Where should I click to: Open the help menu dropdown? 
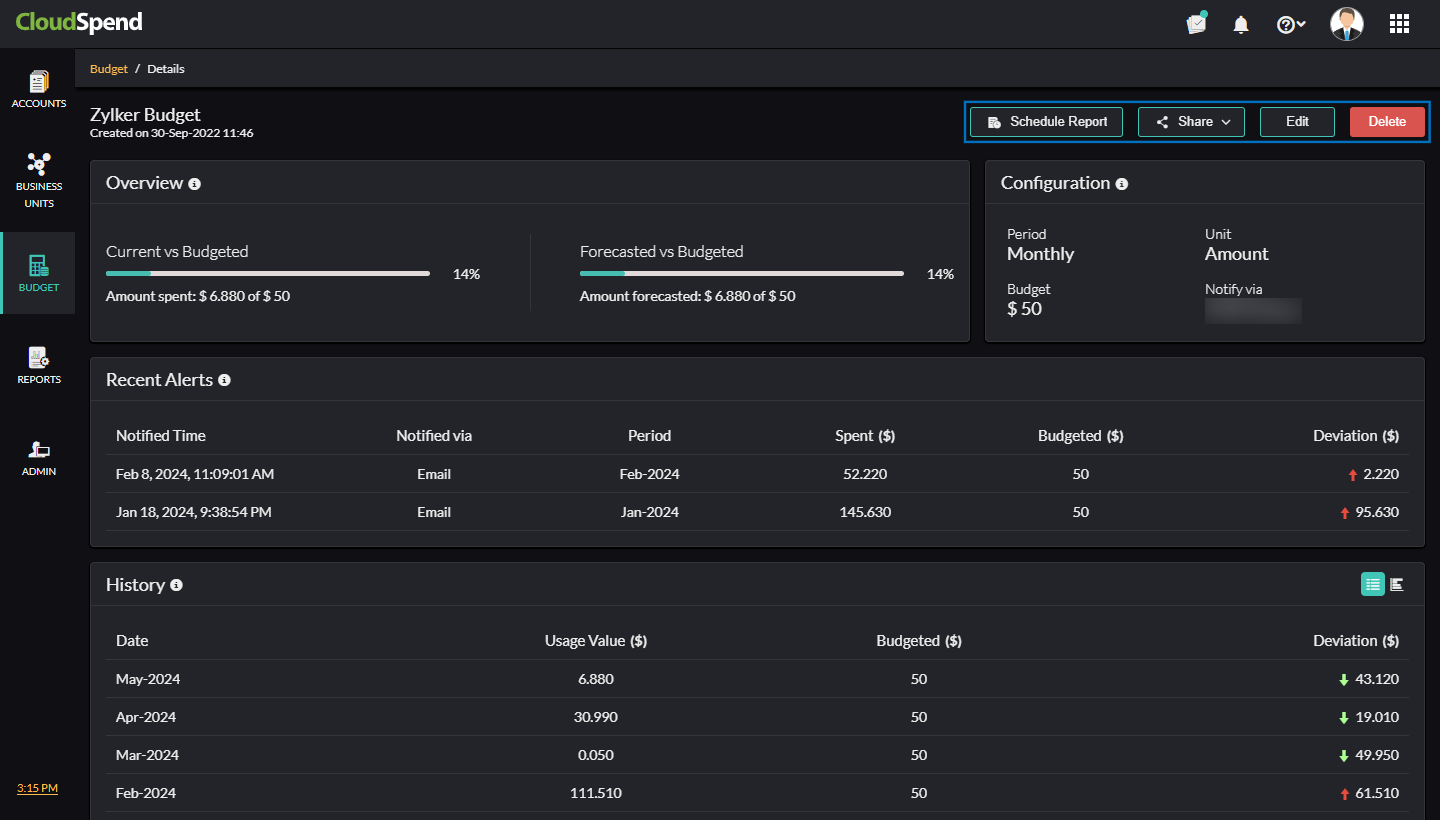click(1291, 24)
